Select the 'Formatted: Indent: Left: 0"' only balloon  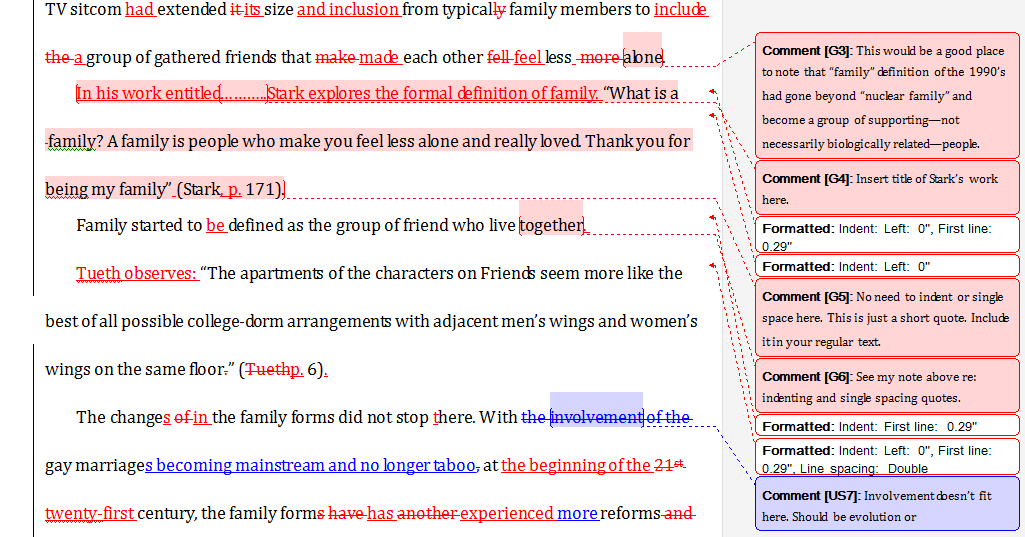[887, 267]
